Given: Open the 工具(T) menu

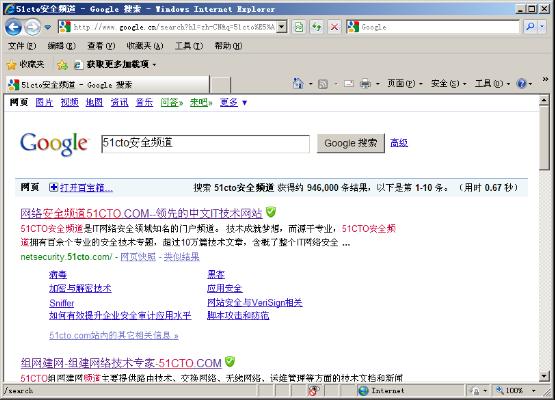Looking at the screenshot, I should pos(189,46).
